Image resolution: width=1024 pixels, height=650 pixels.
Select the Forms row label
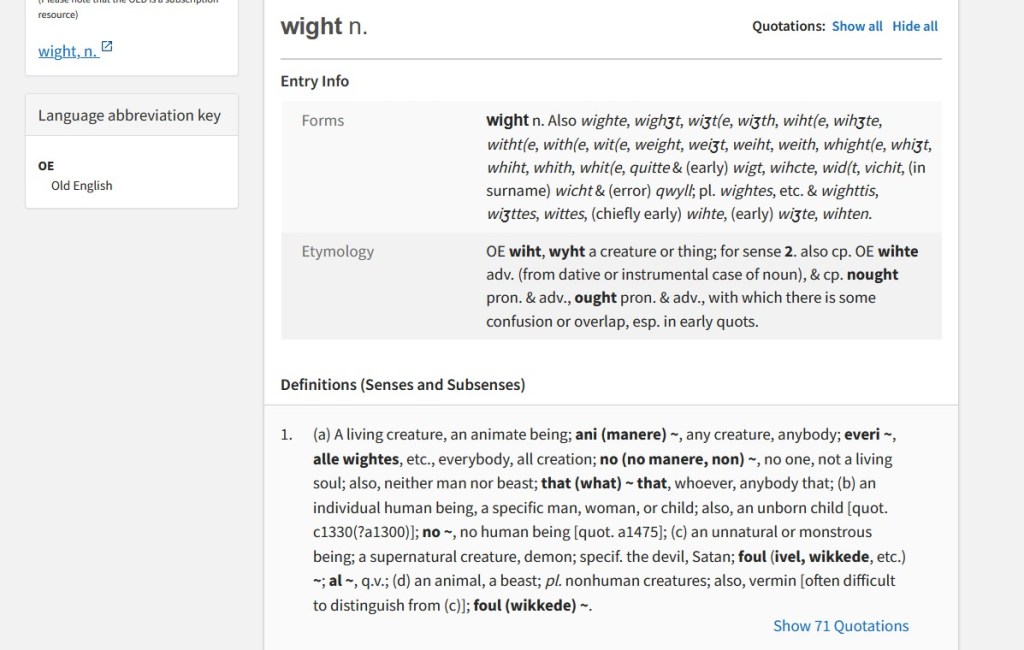[x=323, y=120]
